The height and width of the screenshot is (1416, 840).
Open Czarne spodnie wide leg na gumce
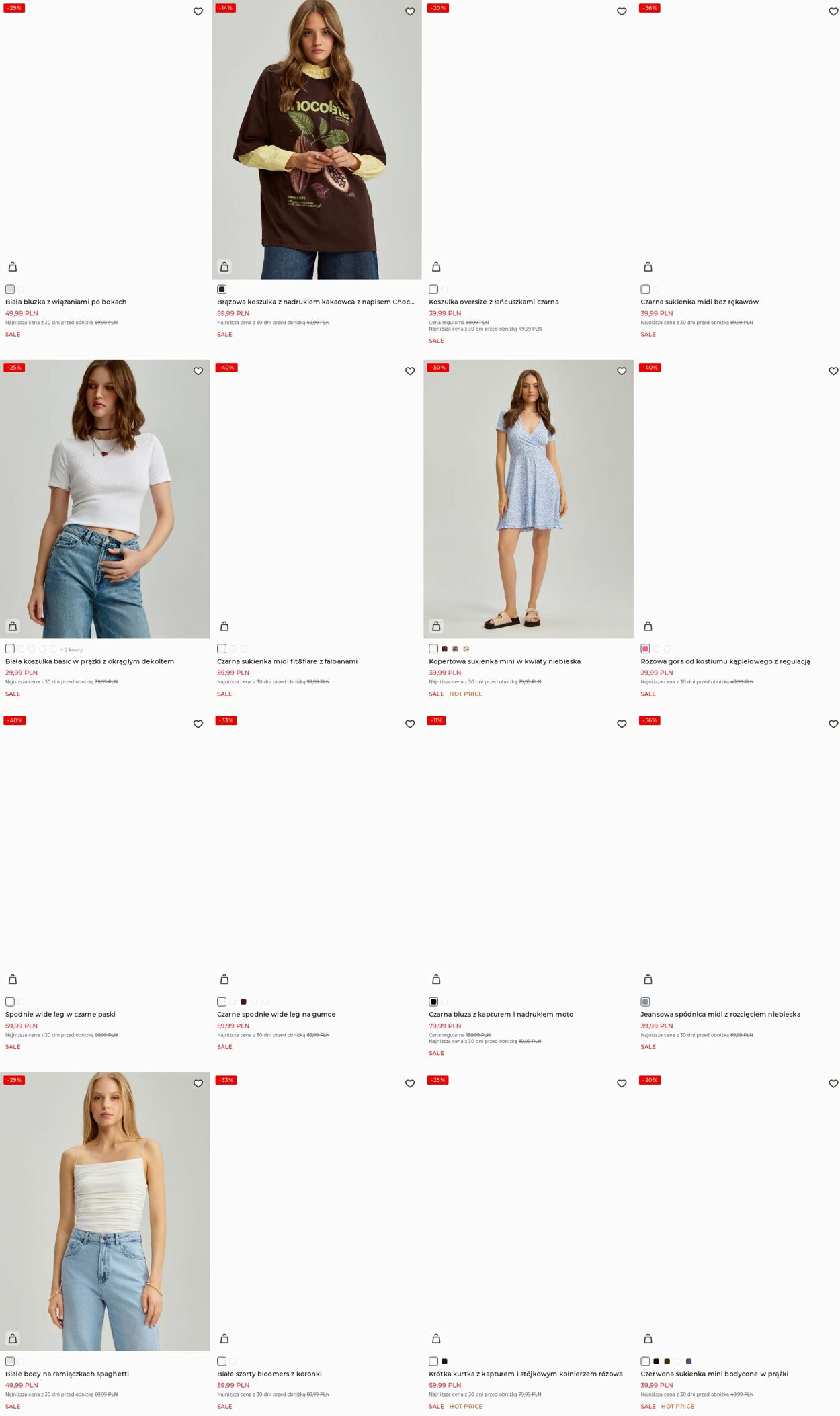coord(276,1014)
